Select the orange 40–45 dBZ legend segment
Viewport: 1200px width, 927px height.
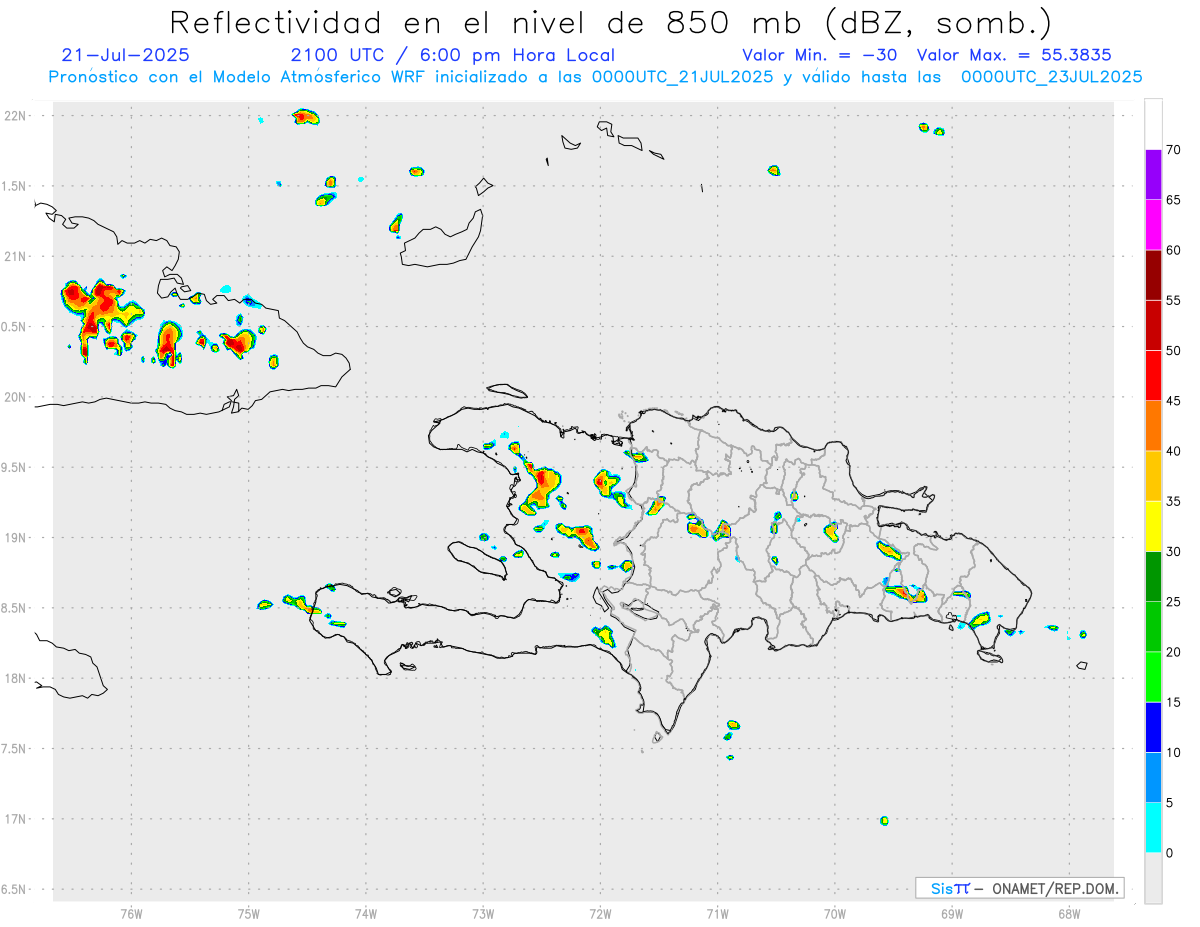pos(1153,426)
